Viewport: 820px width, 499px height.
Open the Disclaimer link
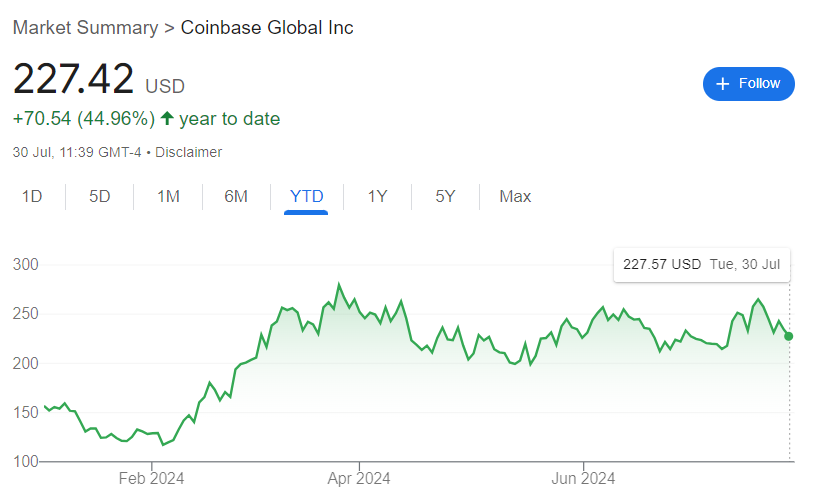(x=189, y=153)
